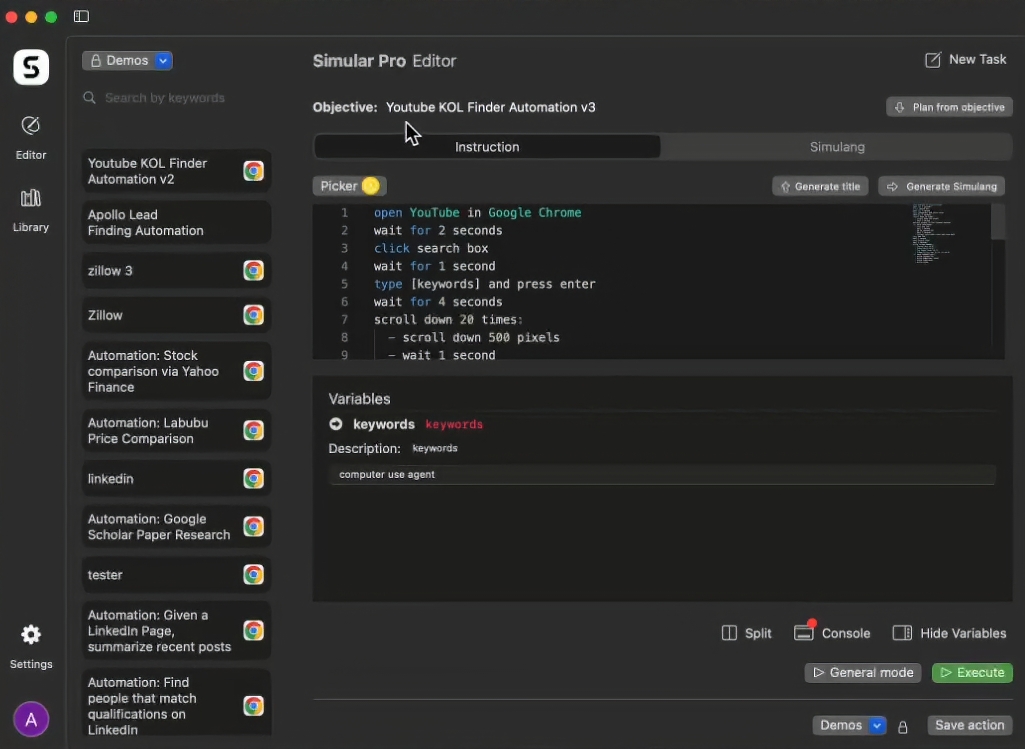Click code line 'scroll down 20 times:'
Image resolution: width=1025 pixels, height=749 pixels.
pos(448,320)
